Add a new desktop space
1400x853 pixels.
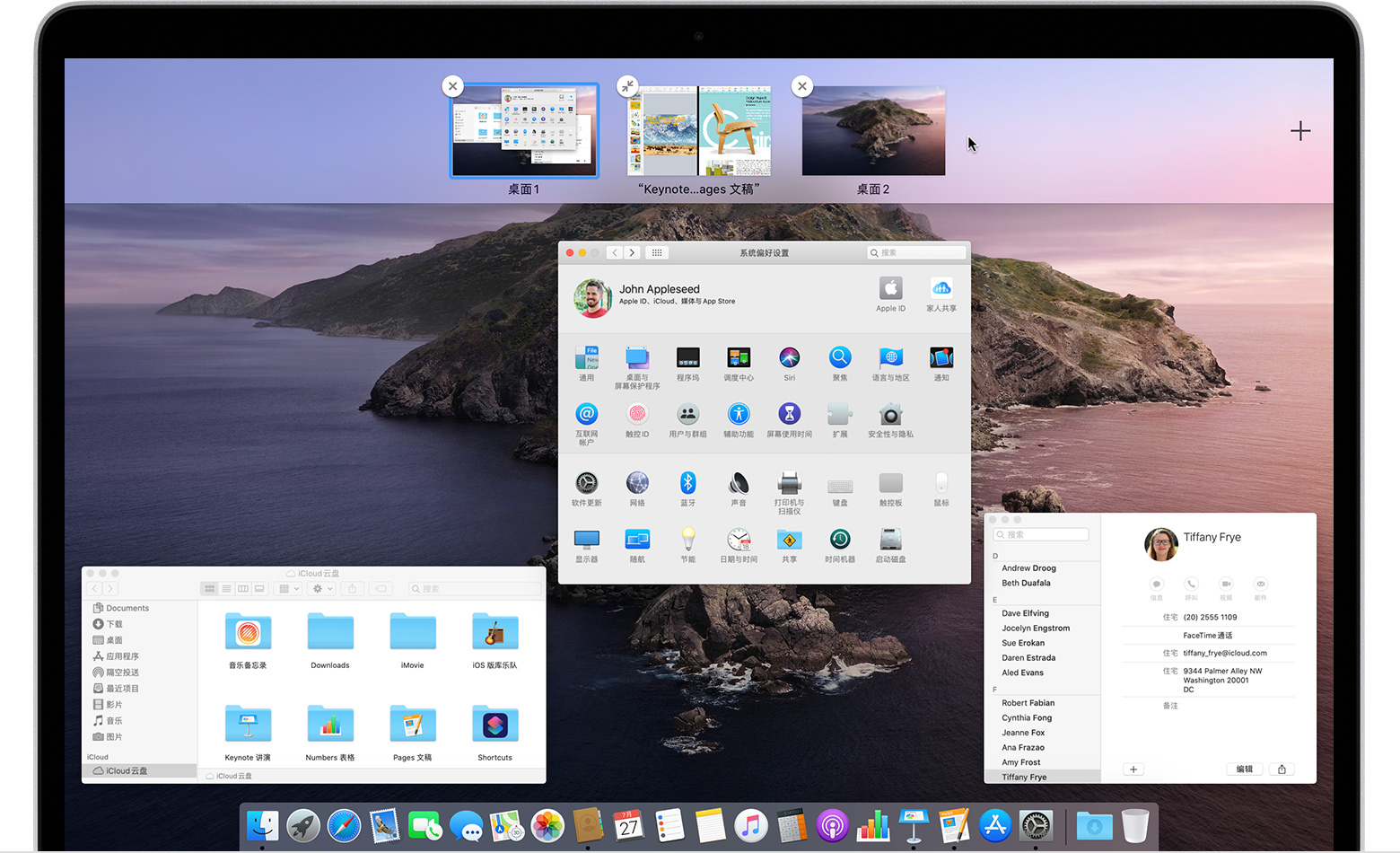(x=1300, y=131)
